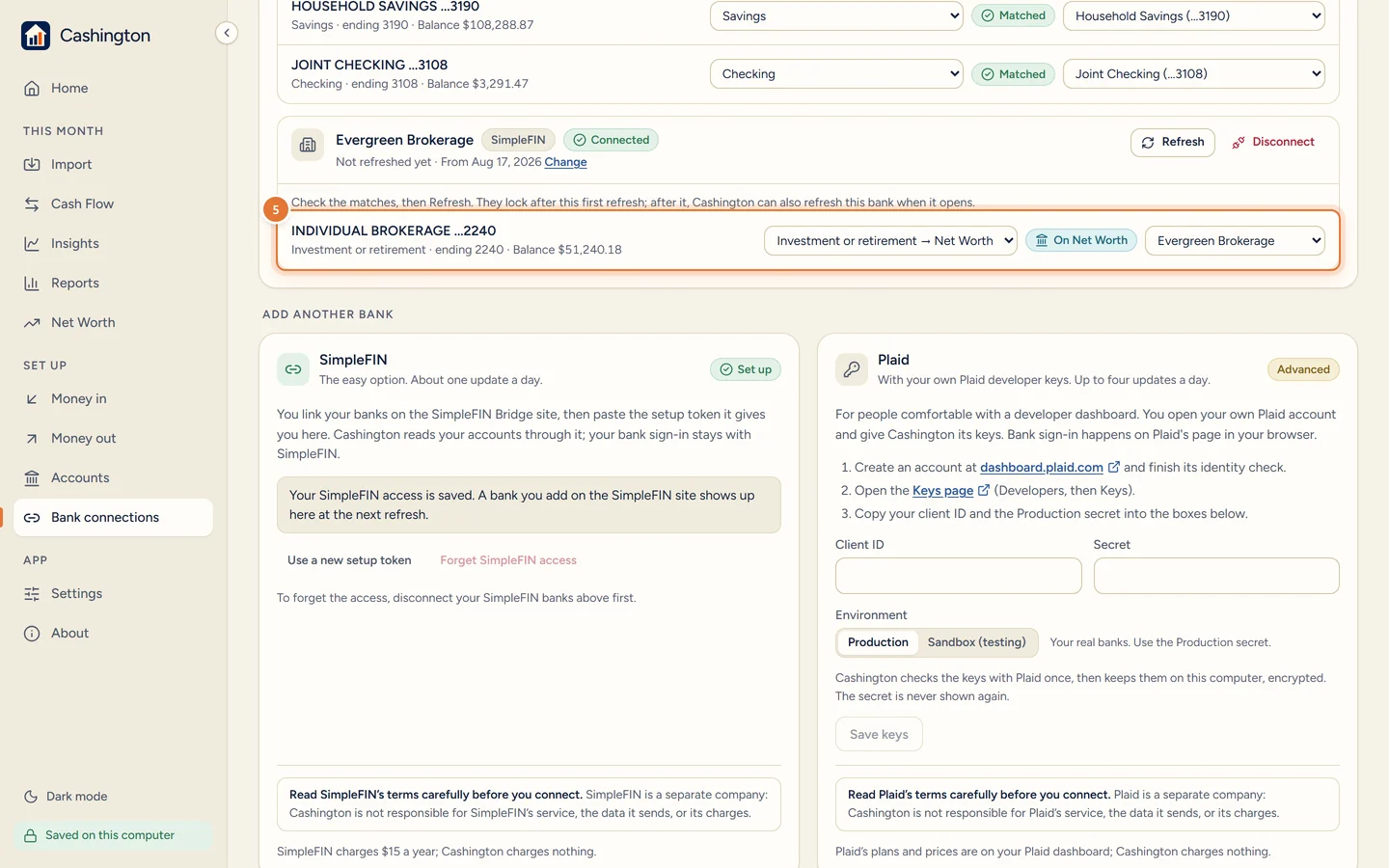Click the Cashington logo icon
Image resolution: width=1389 pixels, height=868 pixels.
[36, 36]
